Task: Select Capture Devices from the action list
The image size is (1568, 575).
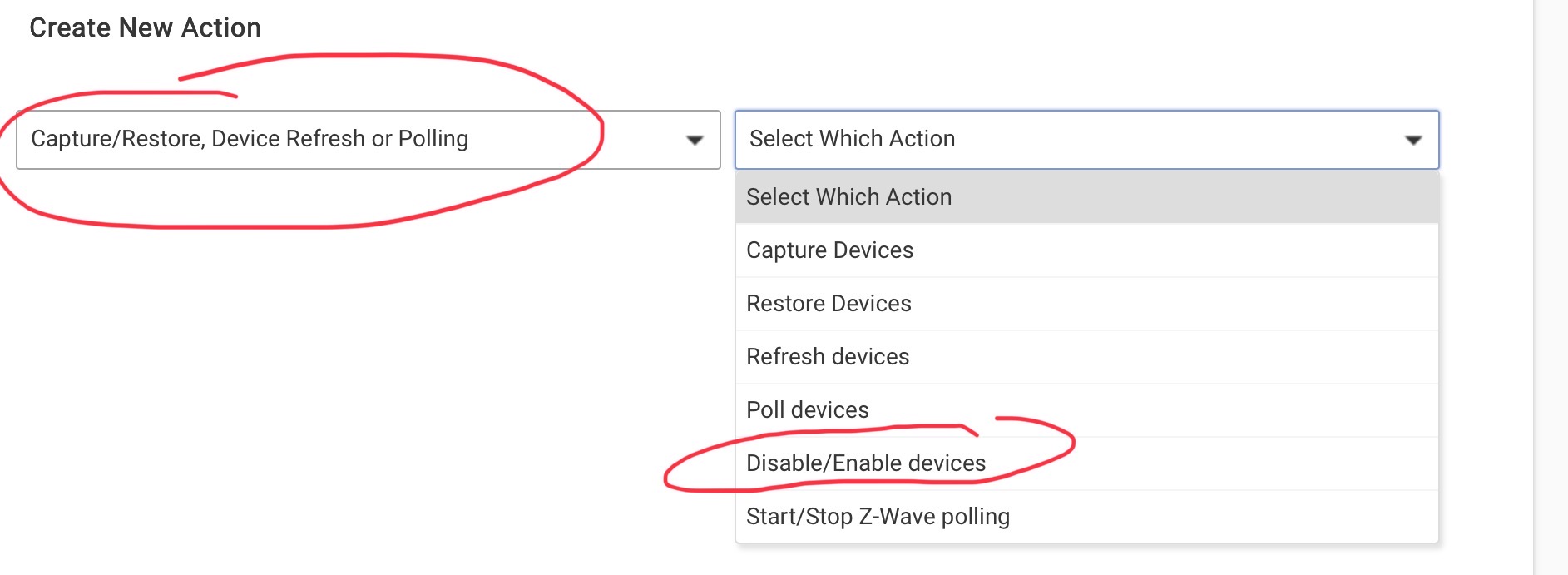Action: point(1086,250)
